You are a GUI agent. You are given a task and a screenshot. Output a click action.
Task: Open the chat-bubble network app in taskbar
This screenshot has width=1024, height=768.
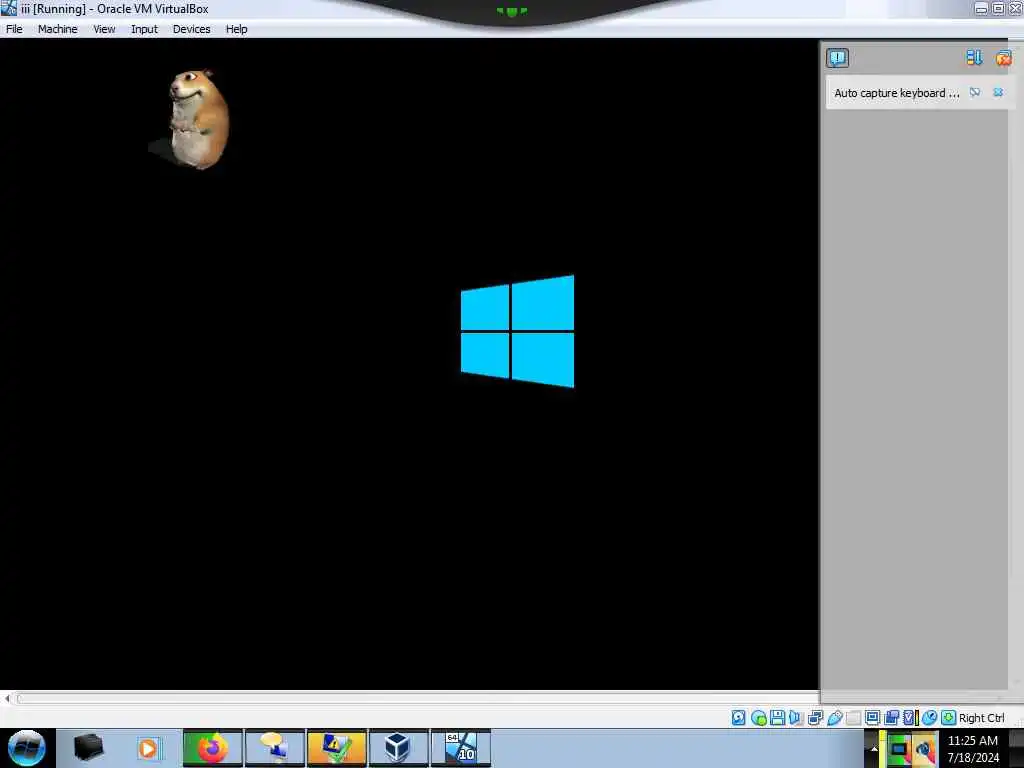tap(274, 748)
